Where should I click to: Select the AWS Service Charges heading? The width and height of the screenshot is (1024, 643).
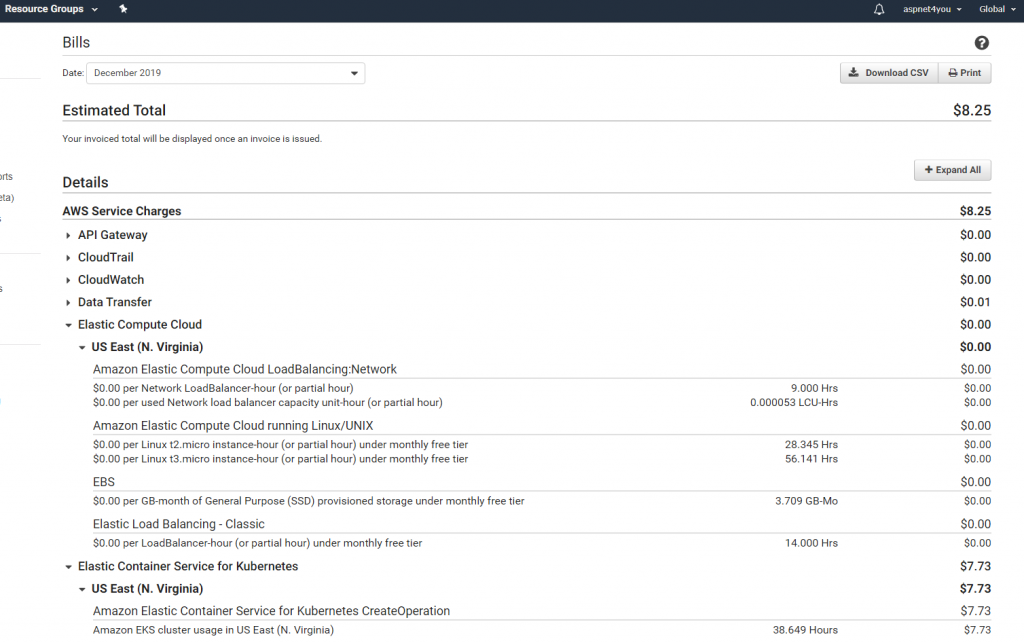tap(121, 211)
